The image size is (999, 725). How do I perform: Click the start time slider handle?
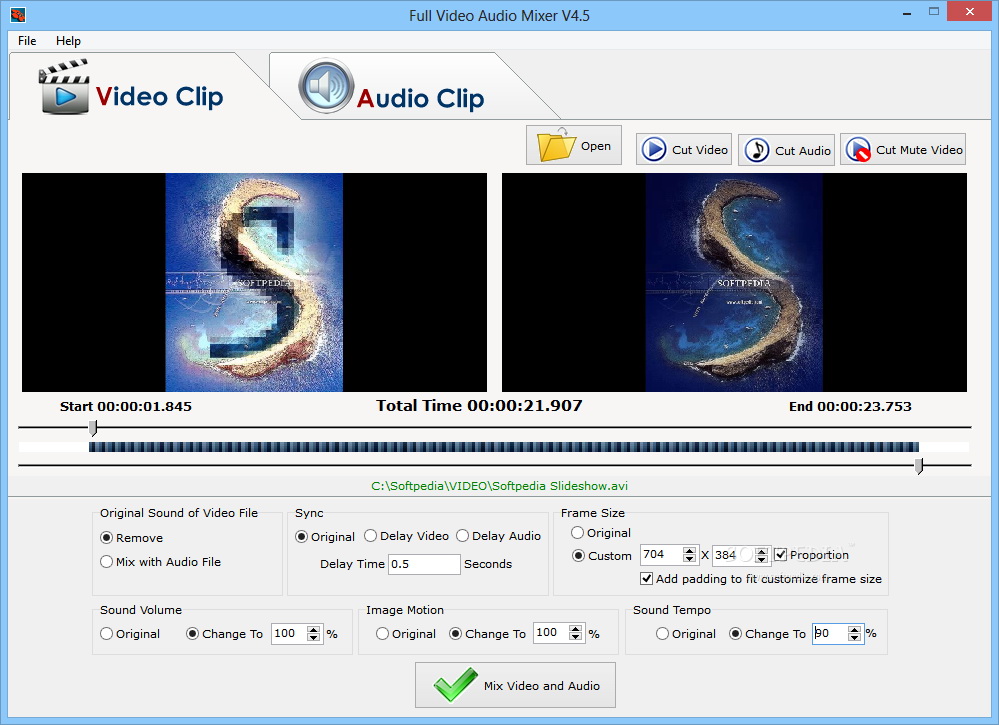pos(93,428)
